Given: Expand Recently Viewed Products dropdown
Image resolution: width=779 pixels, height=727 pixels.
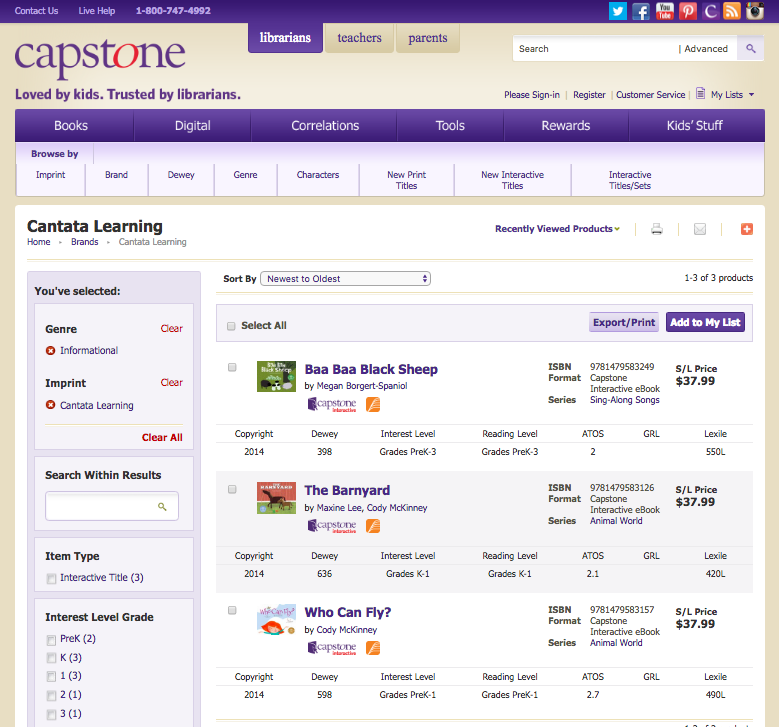Looking at the screenshot, I should (x=557, y=229).
